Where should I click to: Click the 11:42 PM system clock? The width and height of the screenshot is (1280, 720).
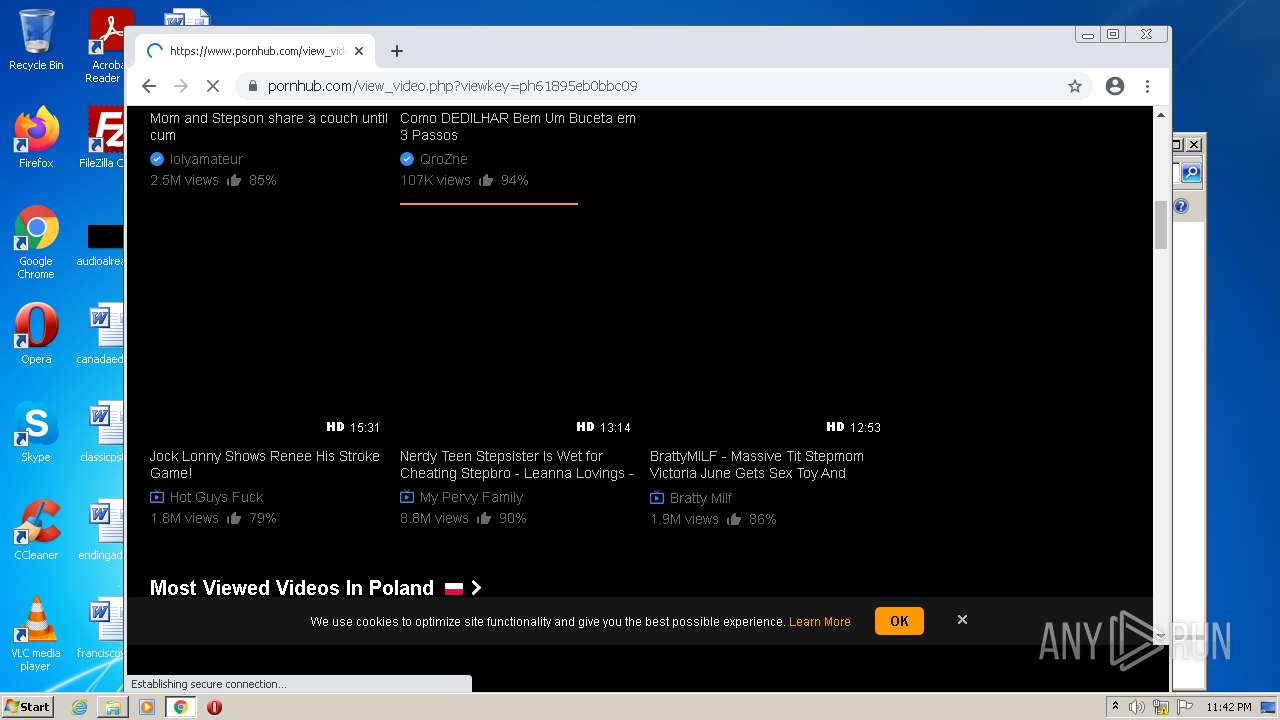pyautogui.click(x=1228, y=707)
